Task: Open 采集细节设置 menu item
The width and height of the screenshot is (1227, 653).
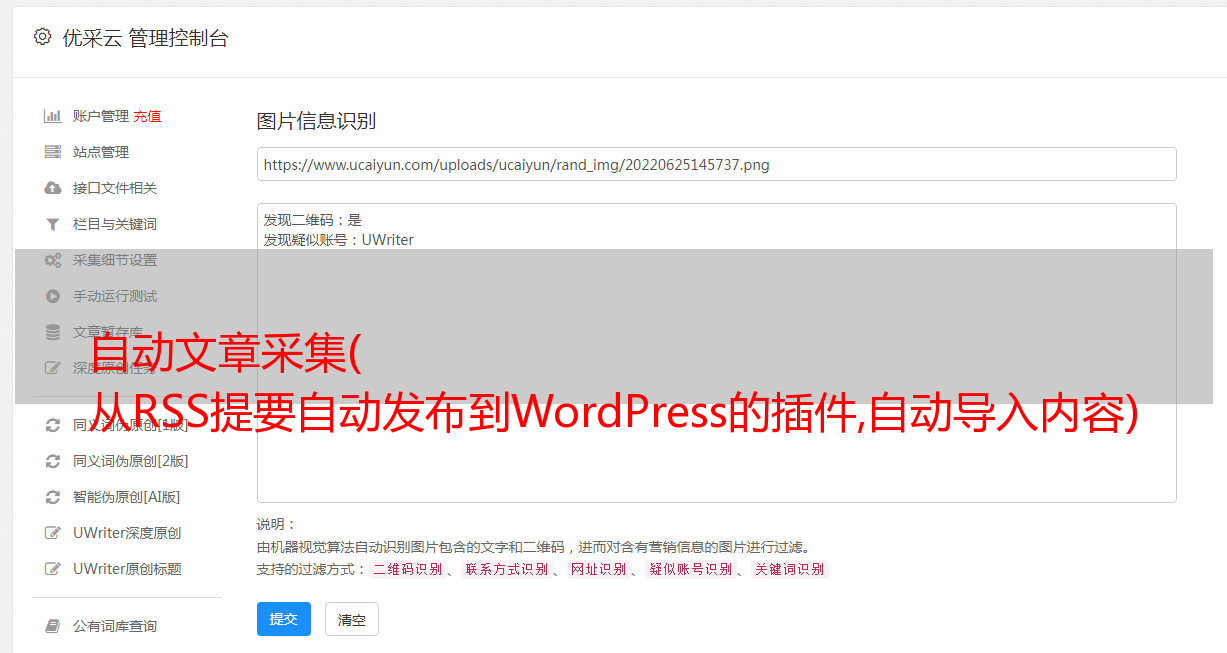Action: pos(115,260)
